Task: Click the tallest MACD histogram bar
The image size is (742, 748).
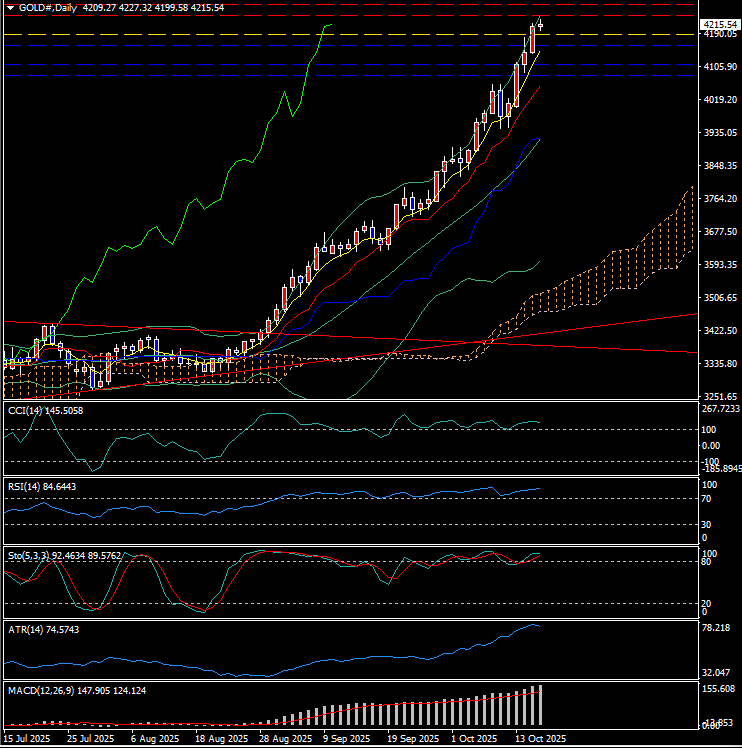Action: point(541,704)
